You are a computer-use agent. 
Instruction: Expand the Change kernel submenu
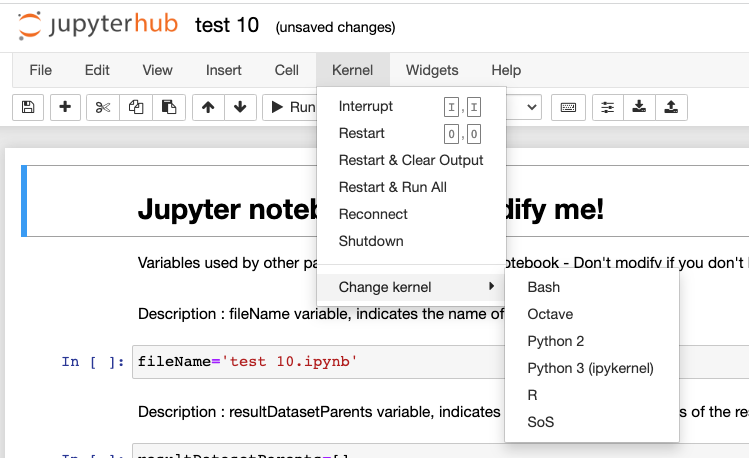(x=411, y=287)
